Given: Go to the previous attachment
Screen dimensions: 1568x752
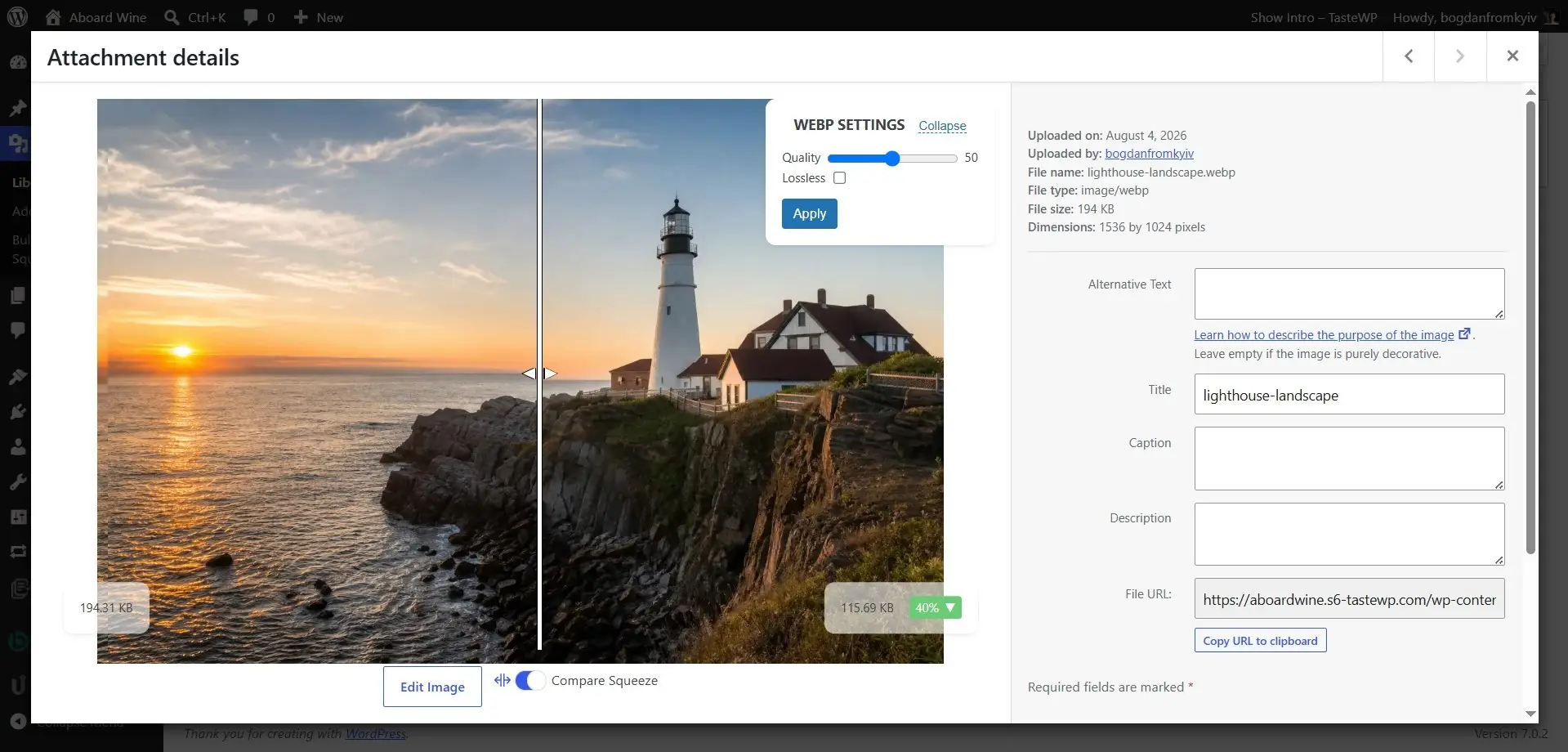Looking at the screenshot, I should tap(1409, 56).
